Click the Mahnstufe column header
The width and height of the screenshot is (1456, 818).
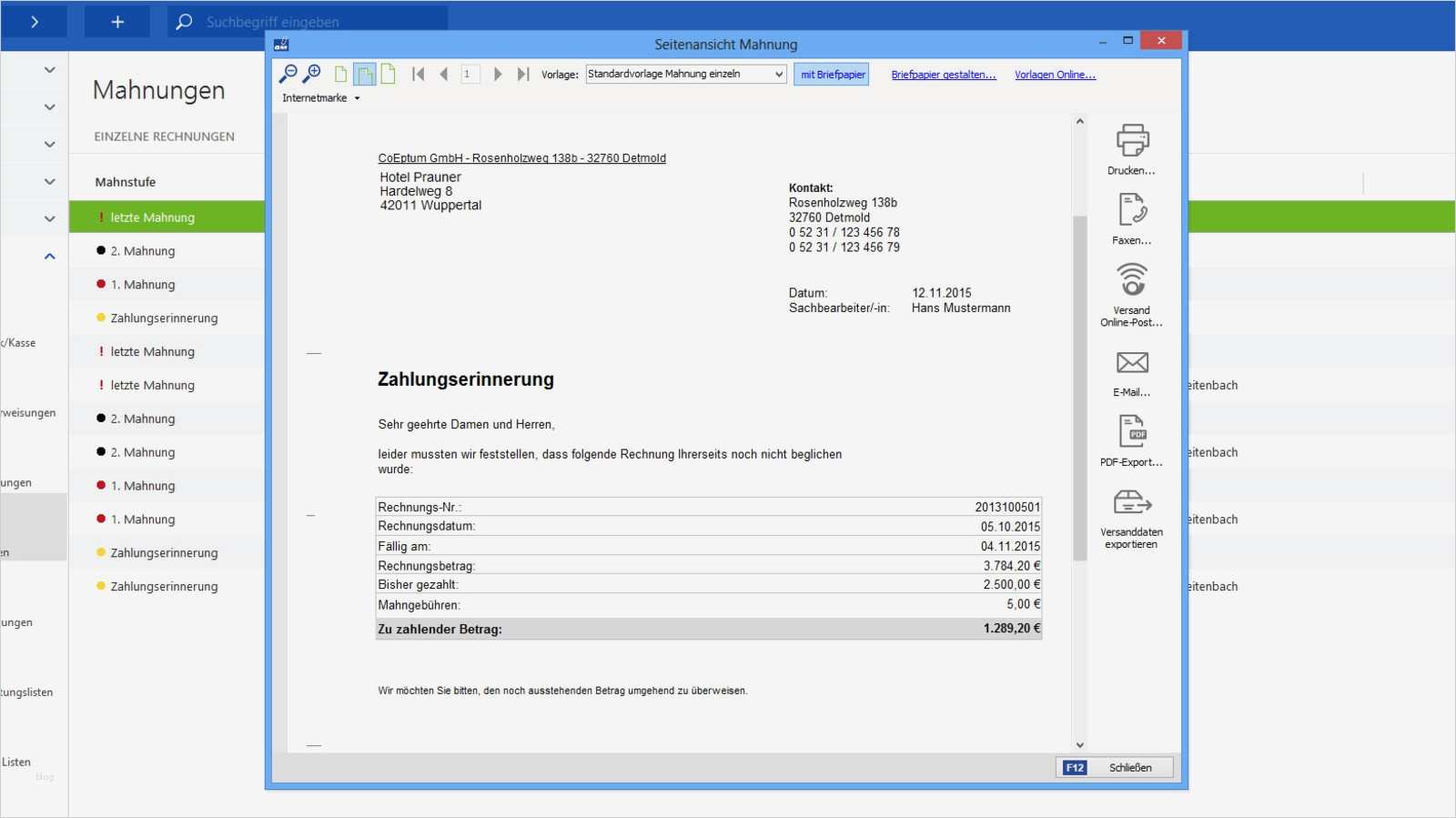[x=126, y=182]
